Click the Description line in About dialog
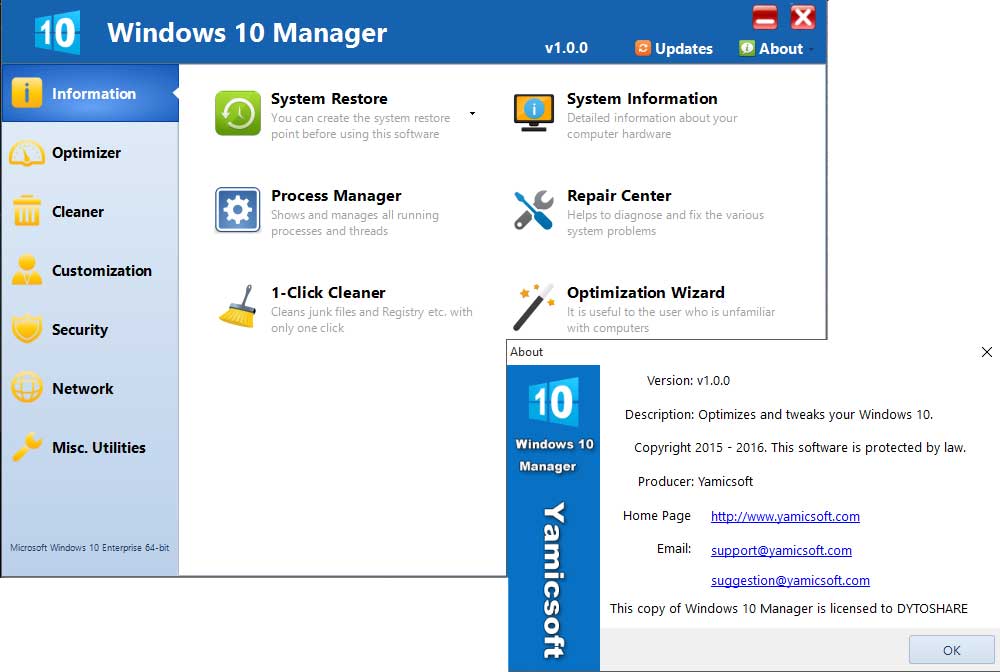 tap(779, 414)
